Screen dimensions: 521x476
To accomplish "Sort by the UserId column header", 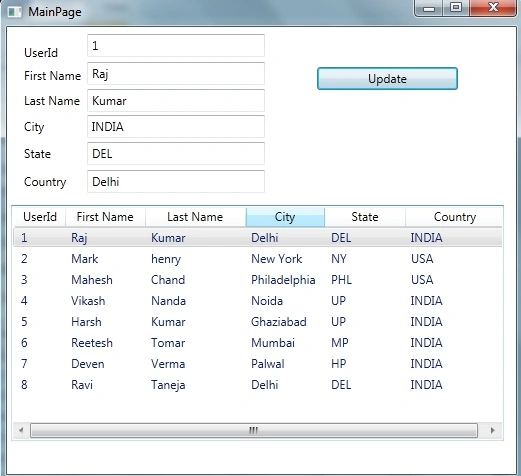I will 40,217.
